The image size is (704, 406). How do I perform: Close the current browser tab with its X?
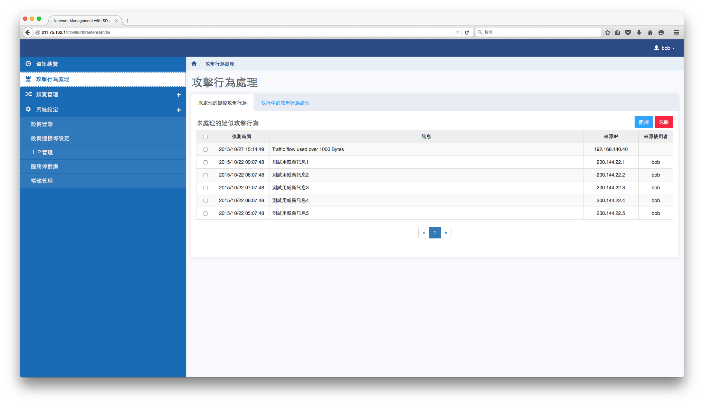[x=116, y=20]
